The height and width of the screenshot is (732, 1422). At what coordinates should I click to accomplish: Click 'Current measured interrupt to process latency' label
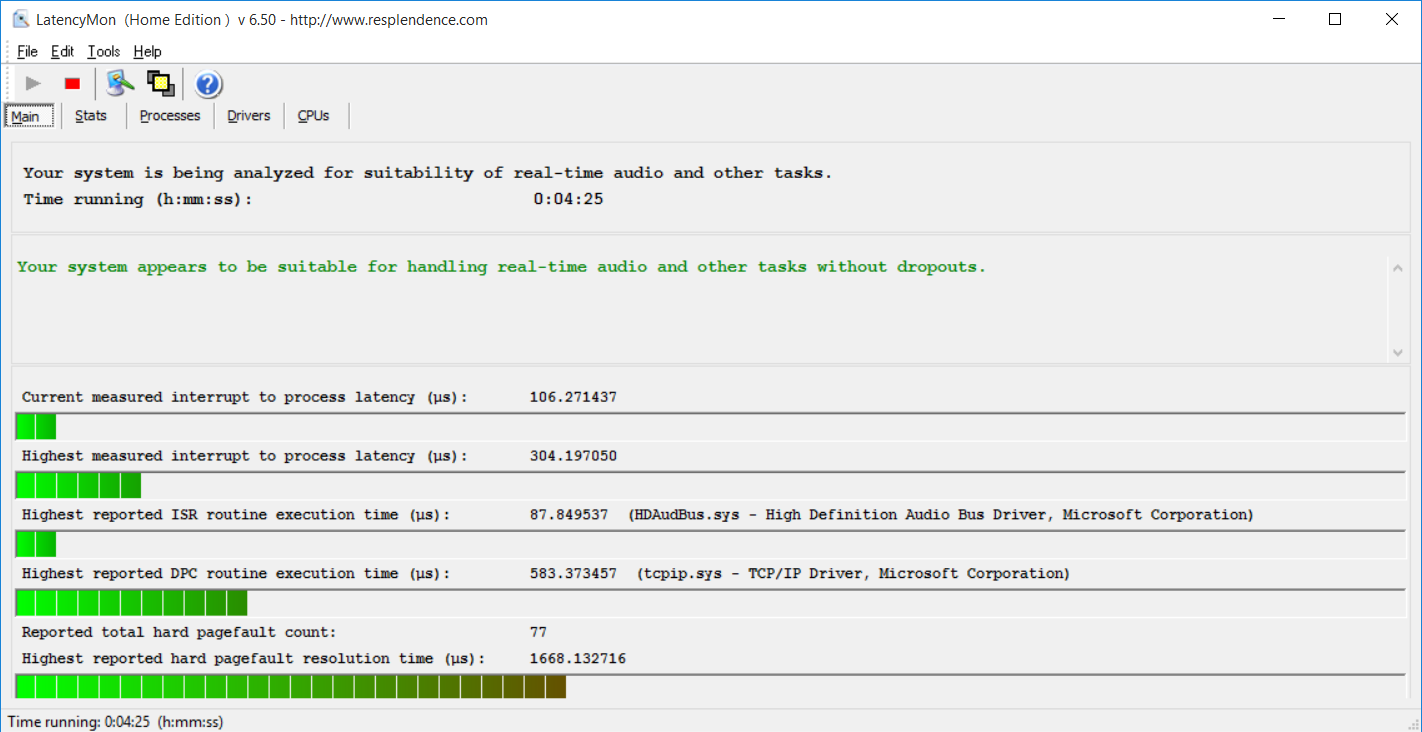pyautogui.click(x=245, y=397)
